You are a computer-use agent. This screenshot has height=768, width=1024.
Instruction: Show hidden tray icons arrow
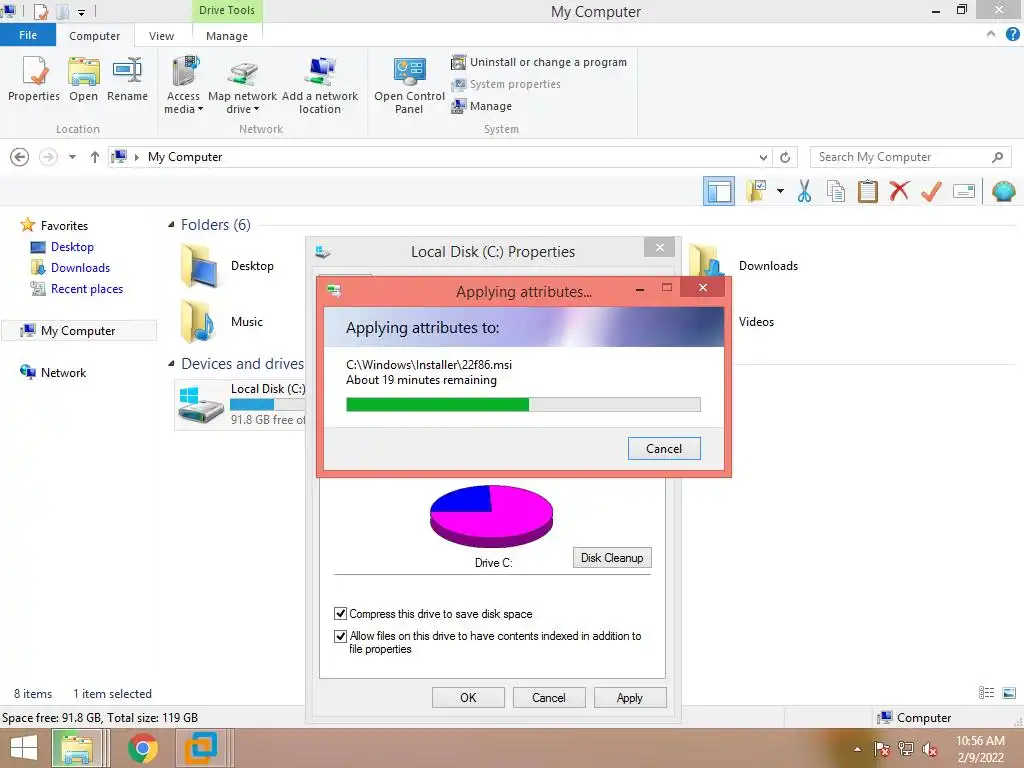pyautogui.click(x=857, y=749)
